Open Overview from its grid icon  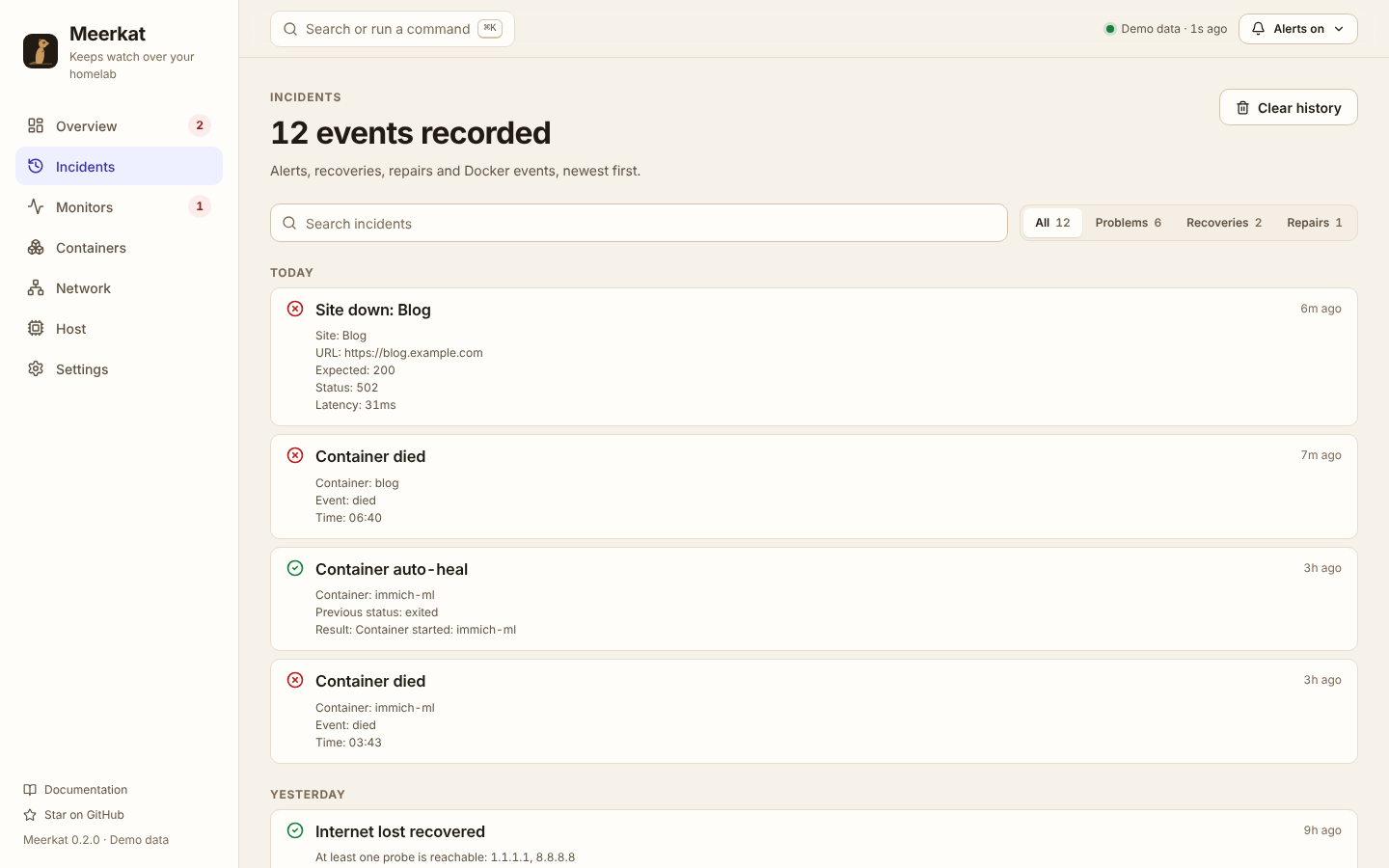pos(36,125)
